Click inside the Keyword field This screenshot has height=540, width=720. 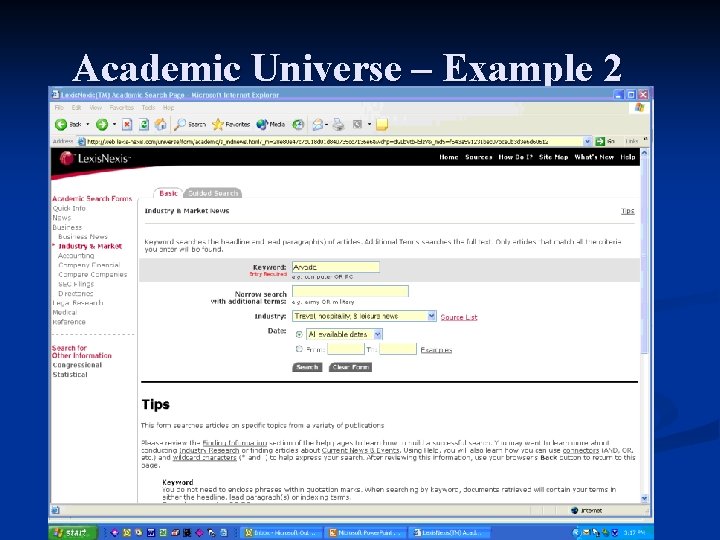[x=336, y=267]
